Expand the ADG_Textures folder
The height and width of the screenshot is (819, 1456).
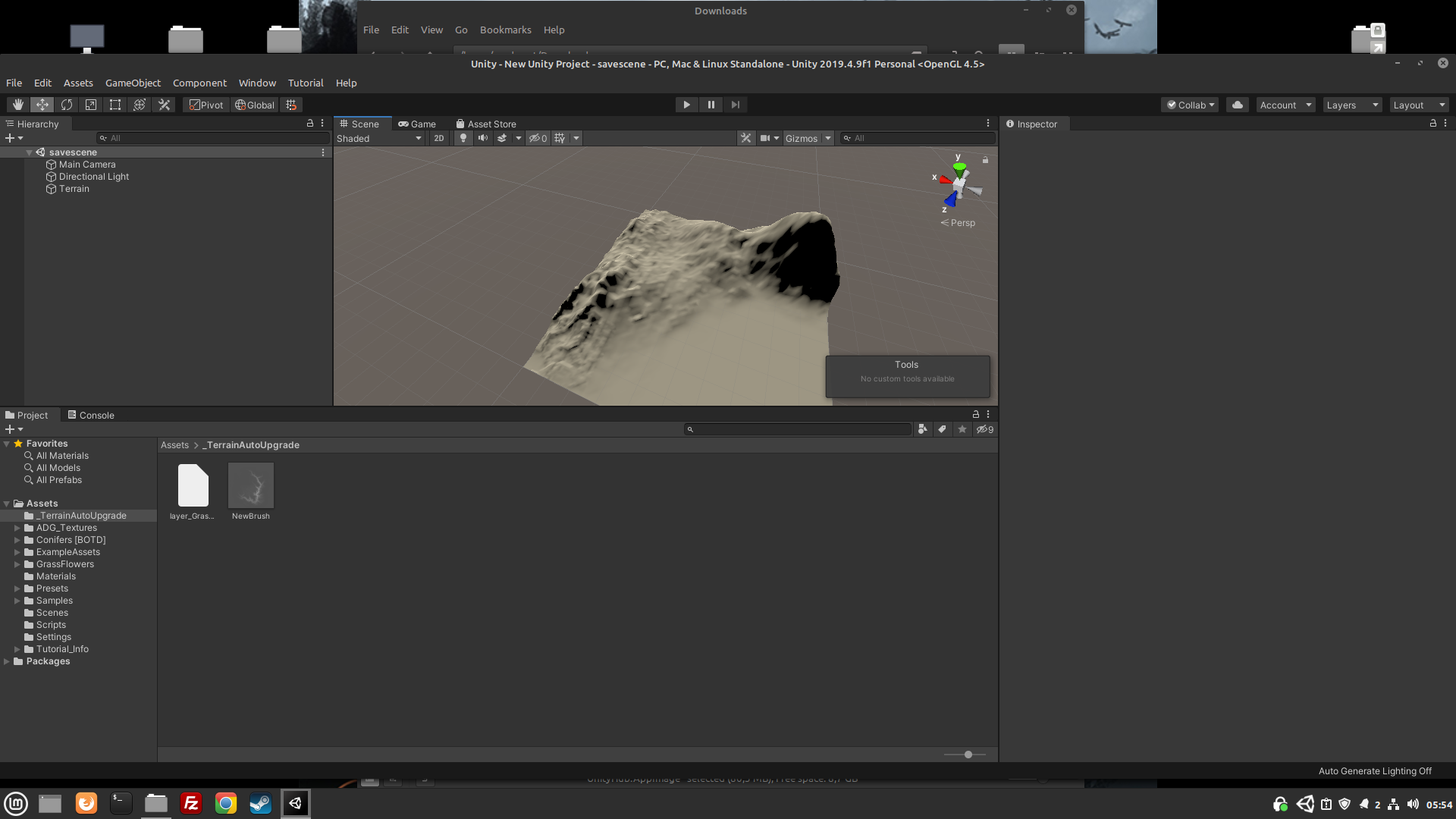click(17, 528)
